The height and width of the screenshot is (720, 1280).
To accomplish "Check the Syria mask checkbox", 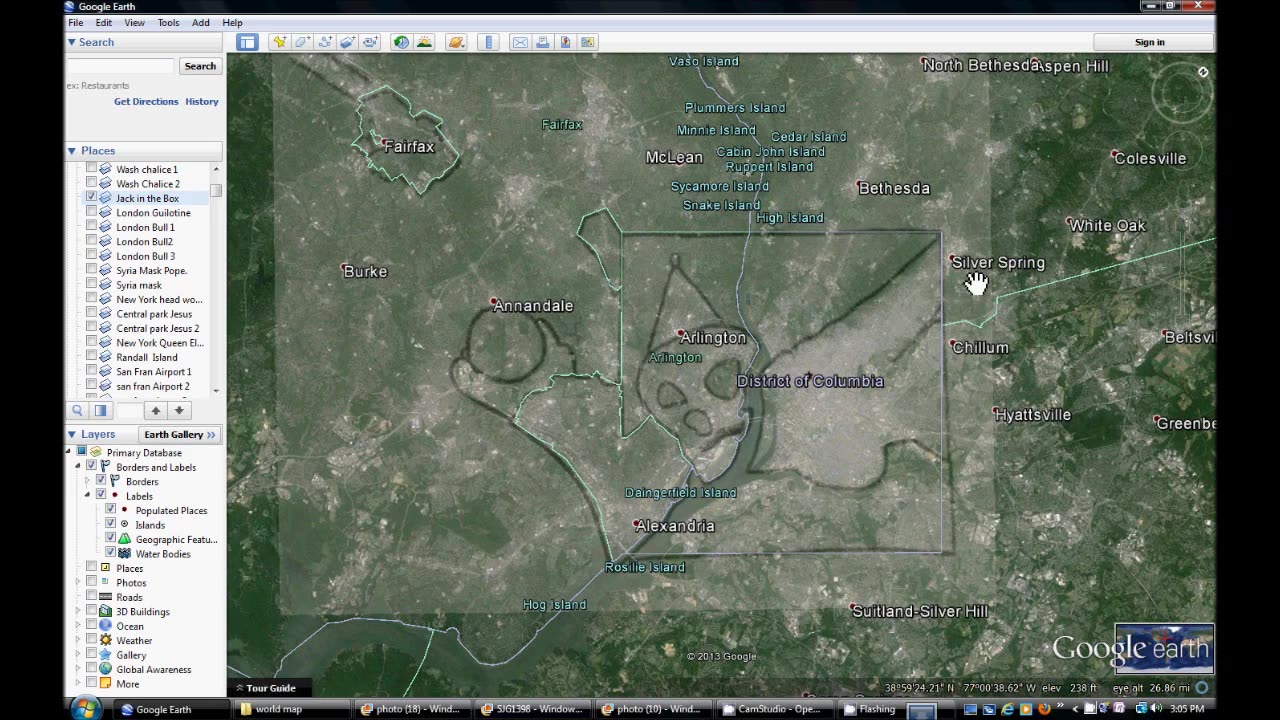I will 91,284.
